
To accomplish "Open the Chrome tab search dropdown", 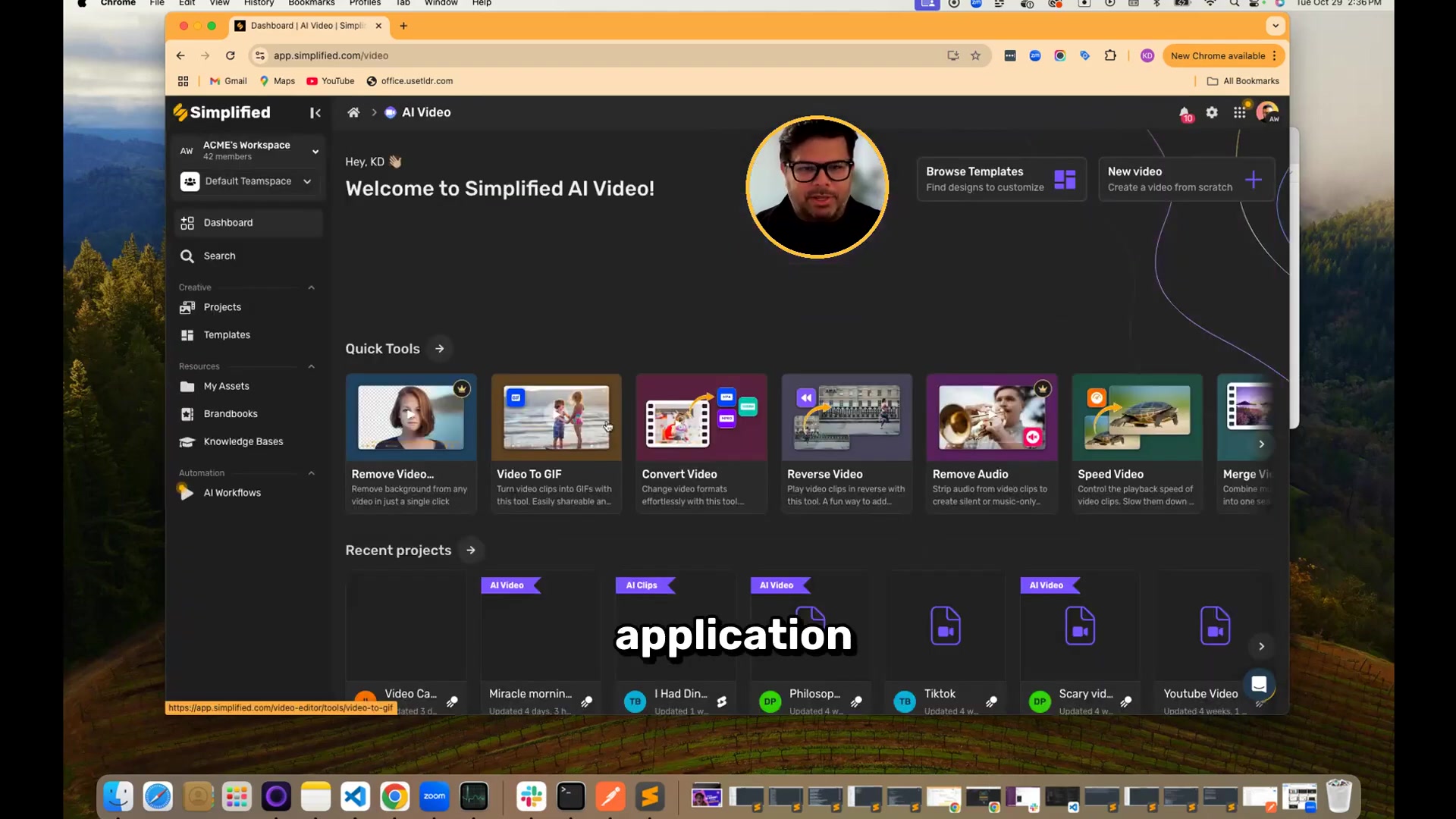I will [x=1276, y=26].
